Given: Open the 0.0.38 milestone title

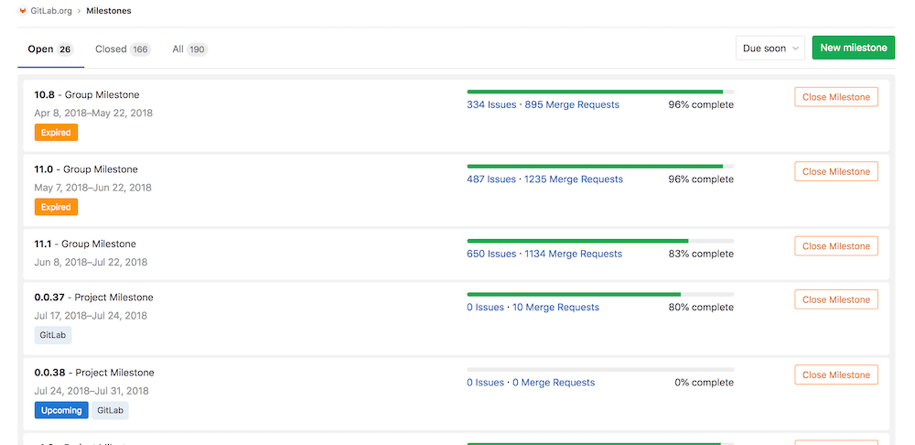Looking at the screenshot, I should (50, 372).
